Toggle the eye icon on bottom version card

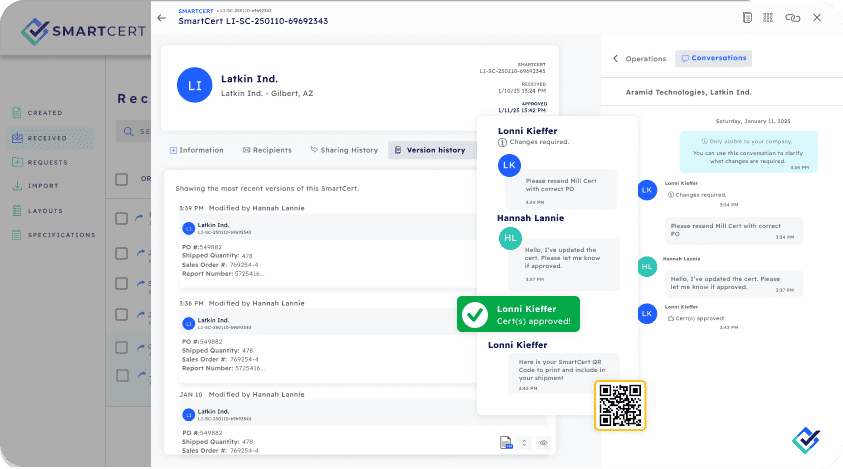point(544,442)
